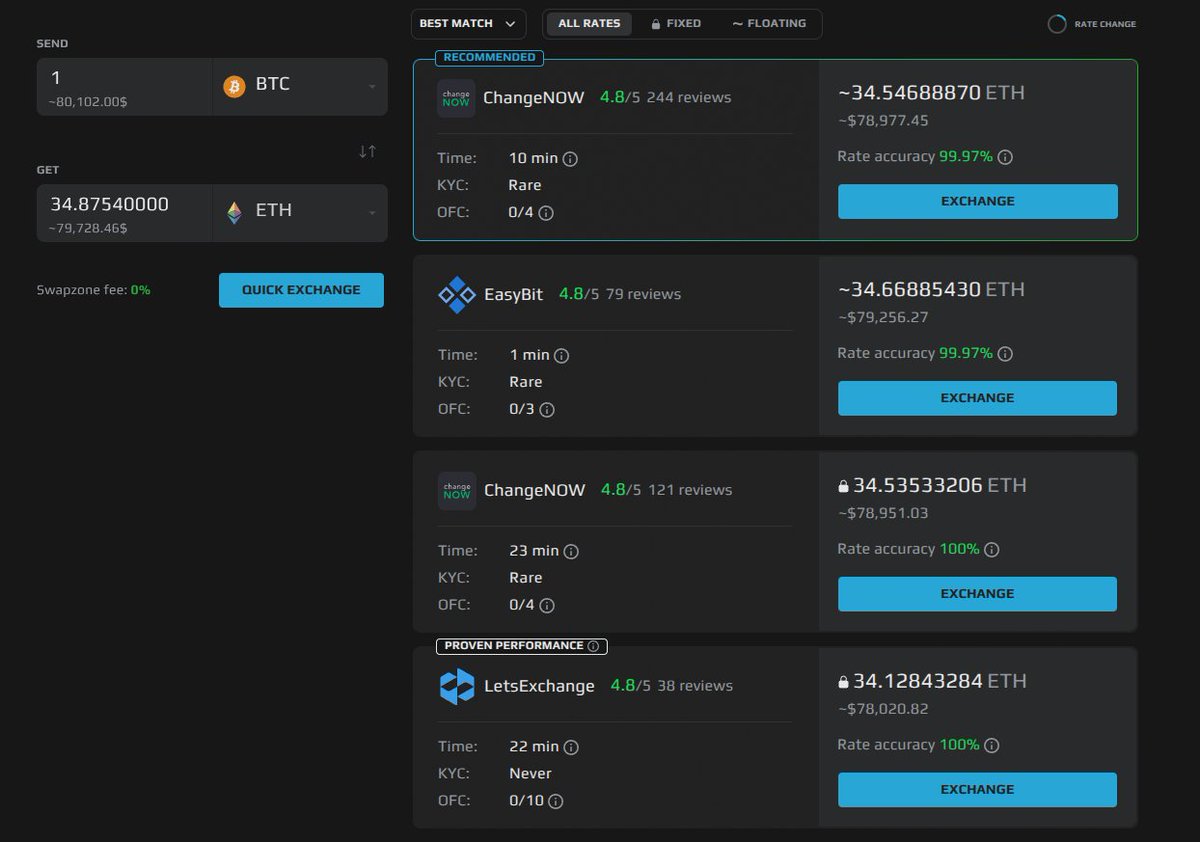Show info for EasyBit 1 min time
The height and width of the screenshot is (842, 1200).
point(561,355)
